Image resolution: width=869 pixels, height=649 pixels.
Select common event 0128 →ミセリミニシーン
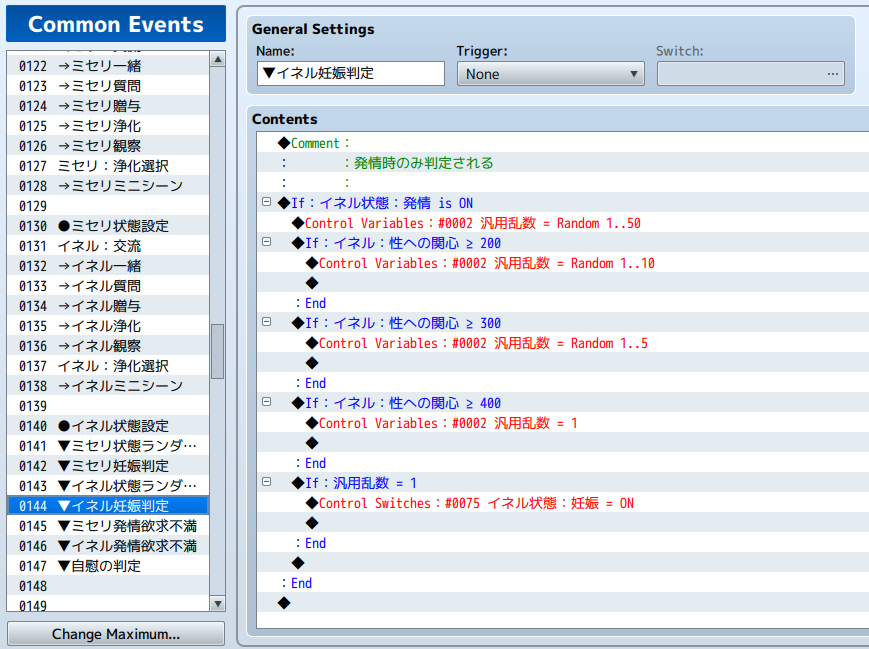coord(108,186)
